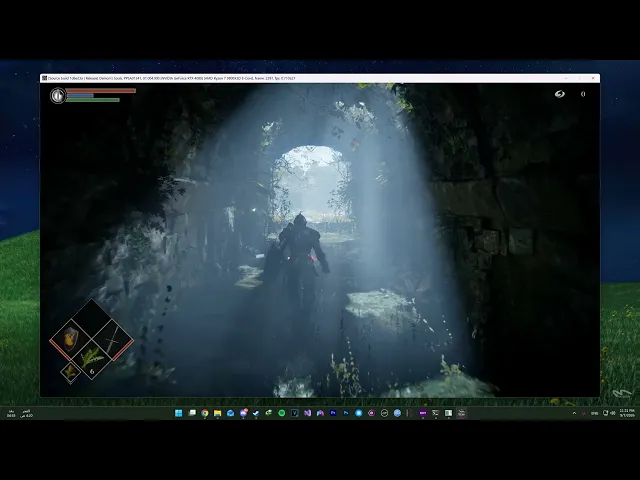Open Photoshop from the taskbar
Image resolution: width=640 pixels, height=480 pixels.
[346, 413]
